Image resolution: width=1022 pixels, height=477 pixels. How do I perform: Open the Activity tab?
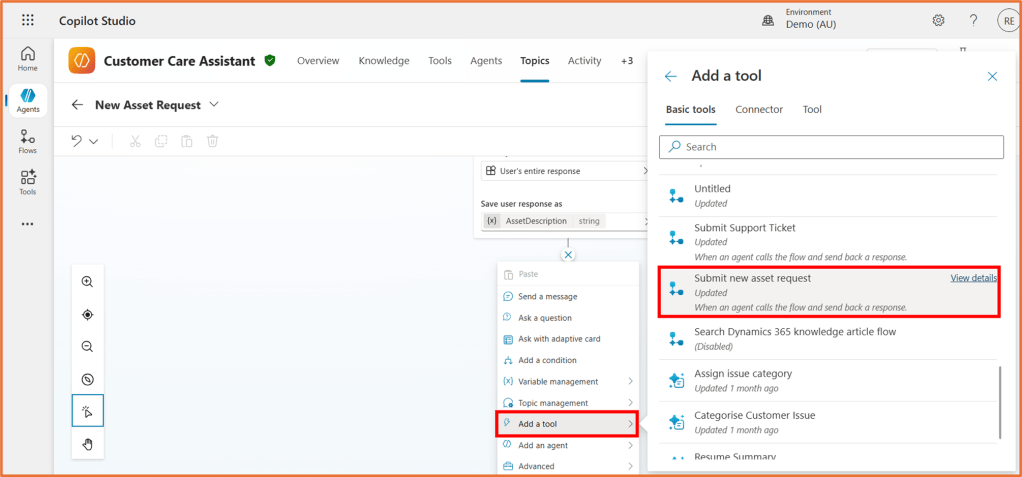click(584, 61)
